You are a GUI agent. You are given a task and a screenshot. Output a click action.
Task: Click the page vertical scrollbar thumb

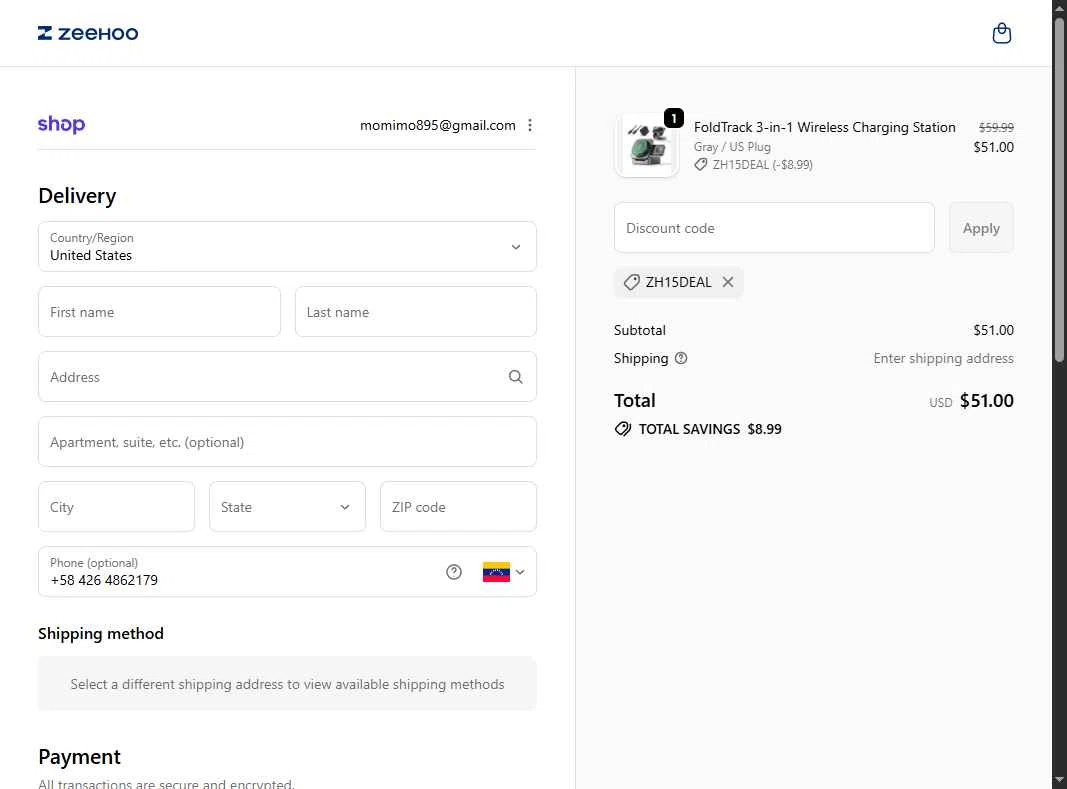pos(1060,191)
